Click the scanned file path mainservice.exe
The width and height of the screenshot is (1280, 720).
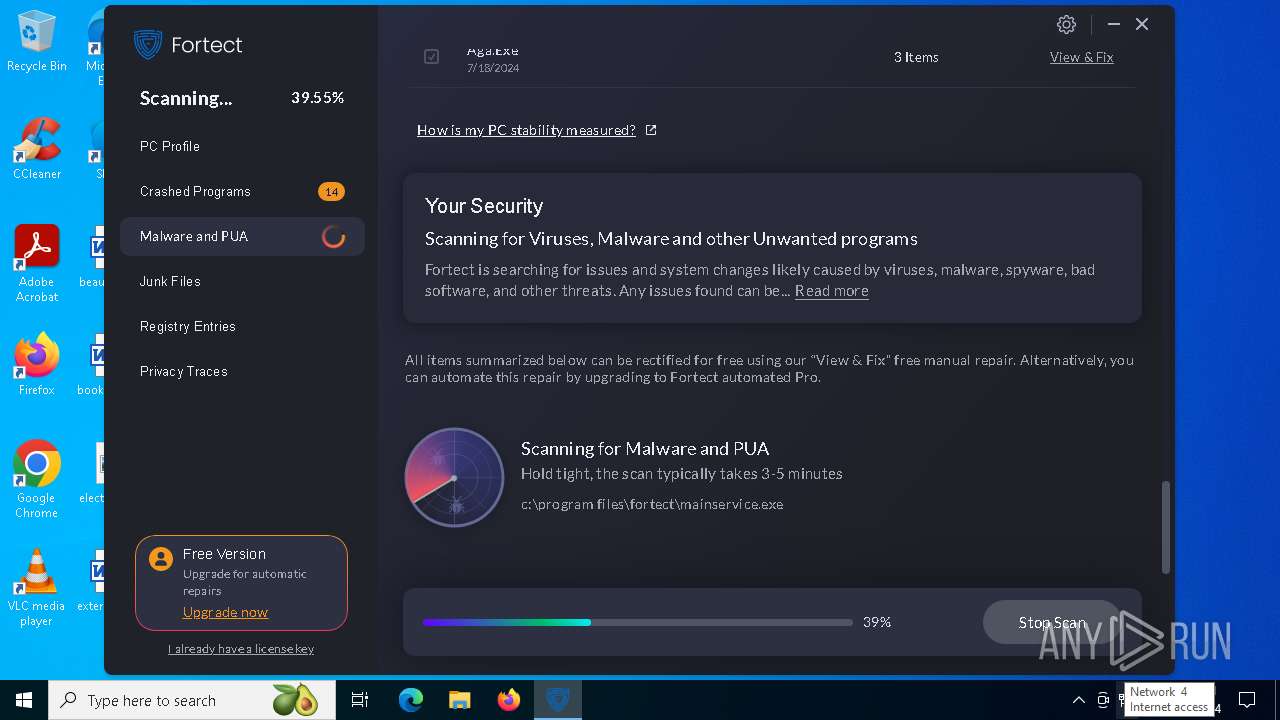pos(652,504)
